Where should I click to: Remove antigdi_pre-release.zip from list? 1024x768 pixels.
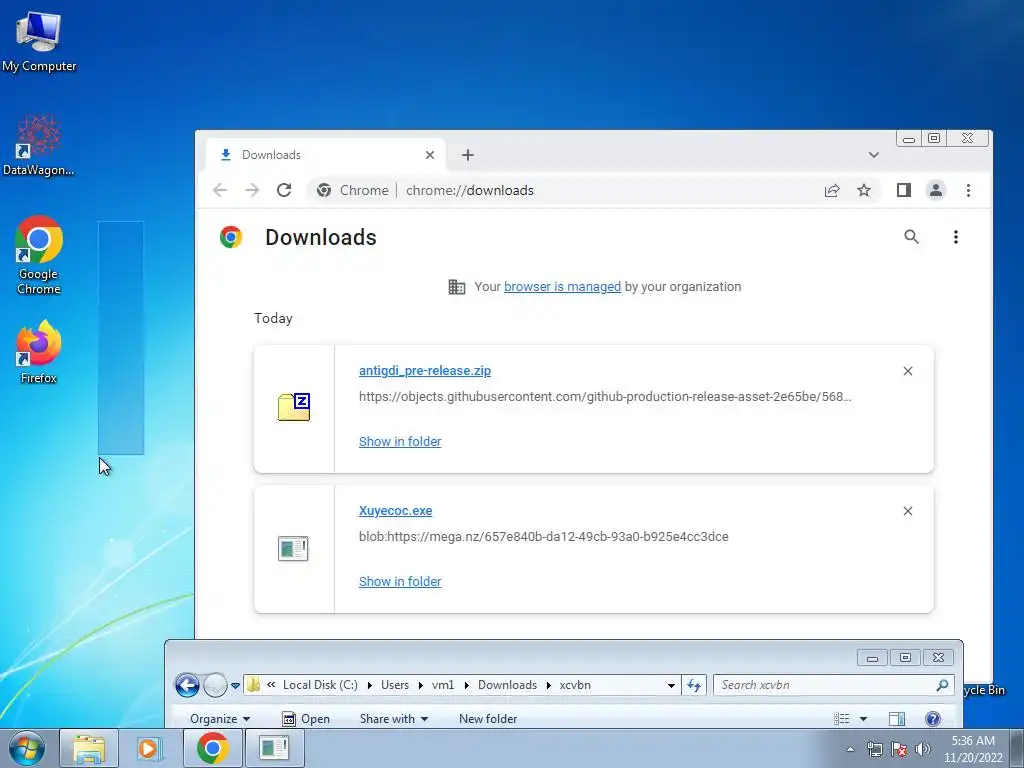(x=908, y=371)
